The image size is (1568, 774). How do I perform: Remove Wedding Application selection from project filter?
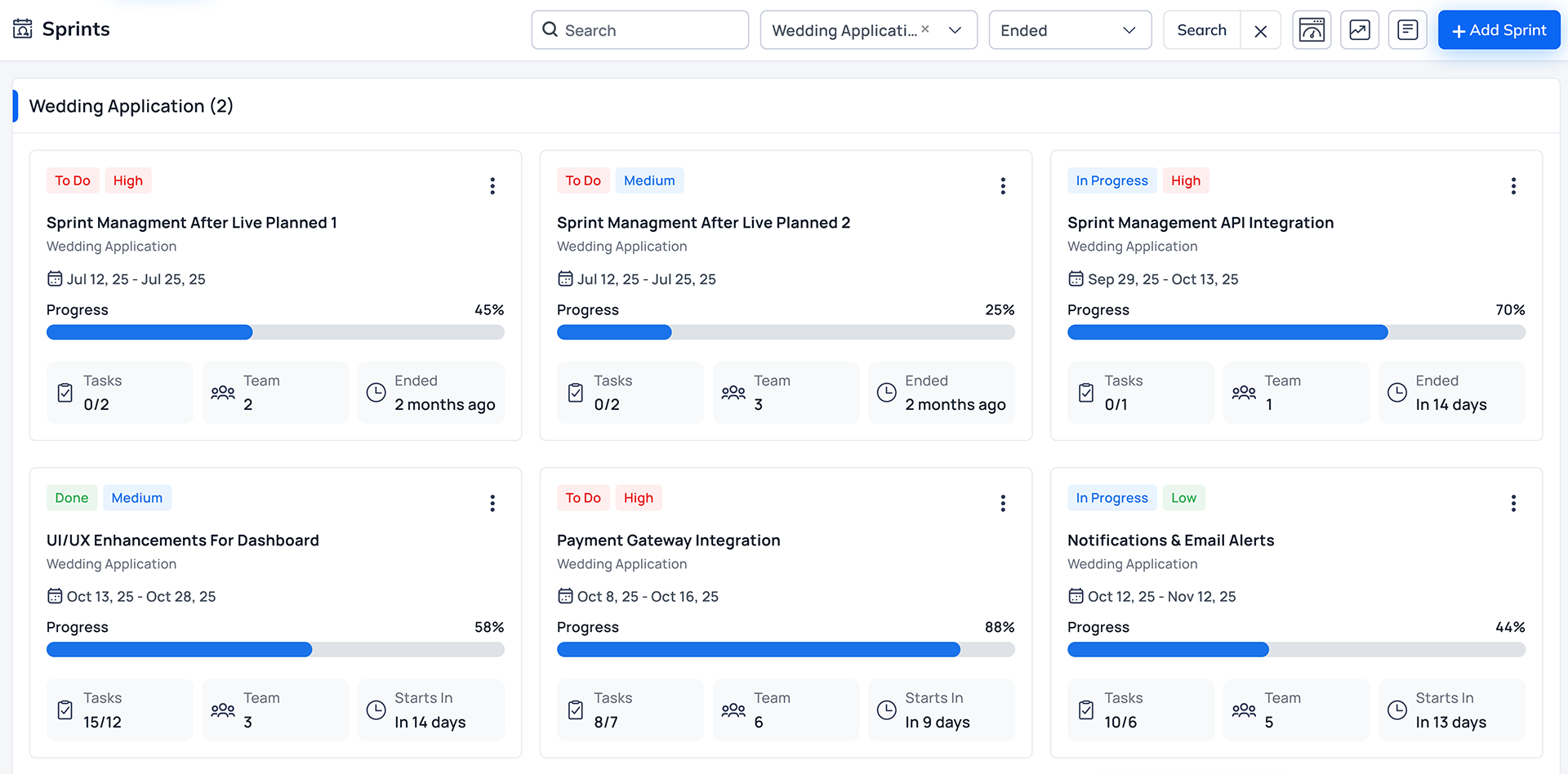point(925,29)
